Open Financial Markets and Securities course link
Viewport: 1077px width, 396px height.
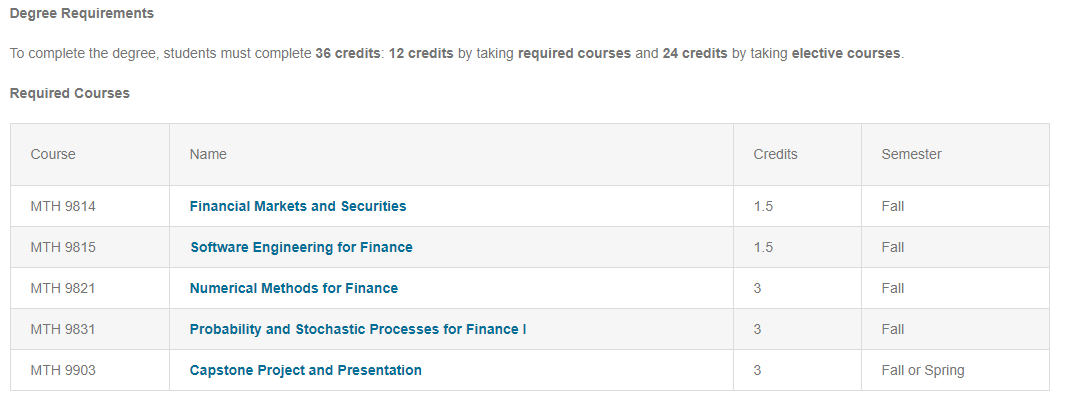tap(297, 206)
